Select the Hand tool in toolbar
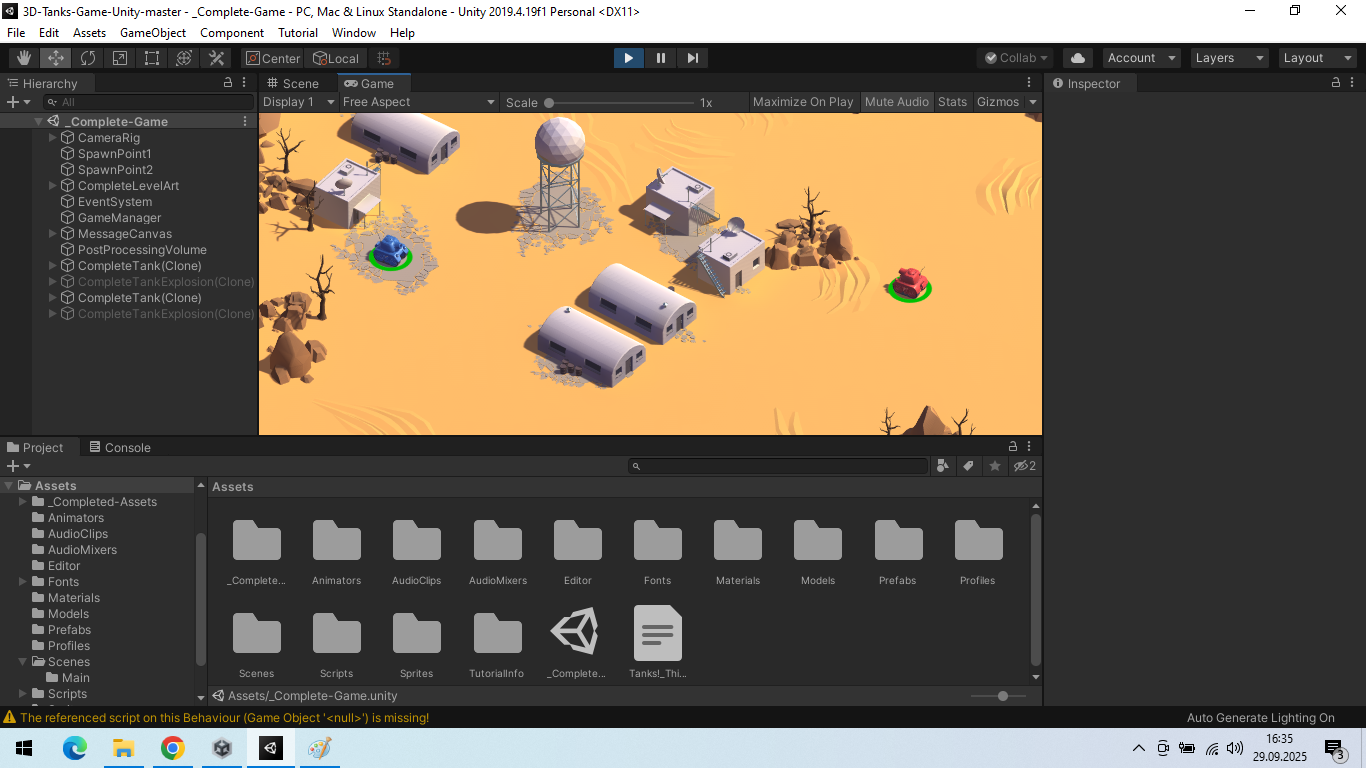 point(24,58)
